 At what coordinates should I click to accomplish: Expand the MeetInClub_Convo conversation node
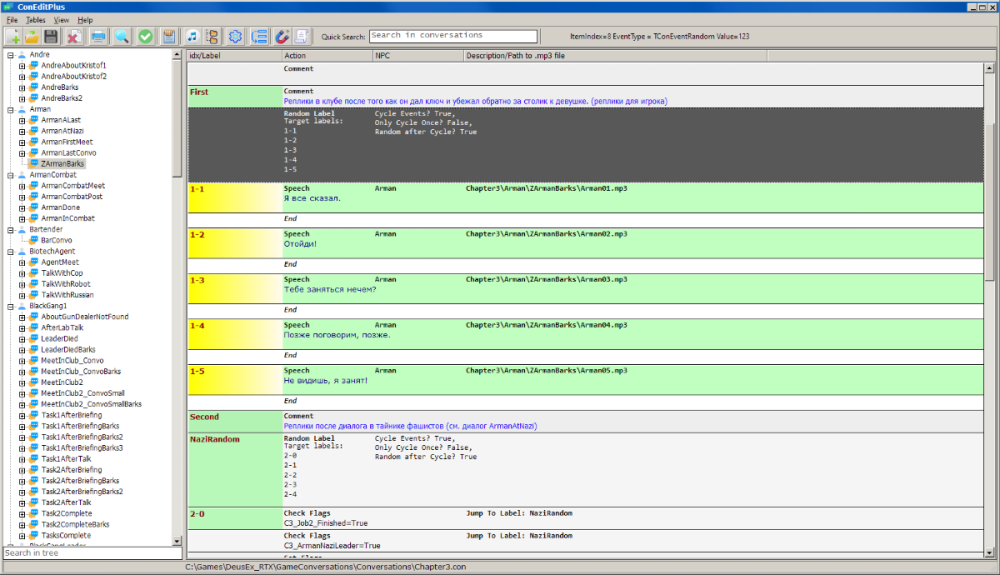(x=22, y=360)
